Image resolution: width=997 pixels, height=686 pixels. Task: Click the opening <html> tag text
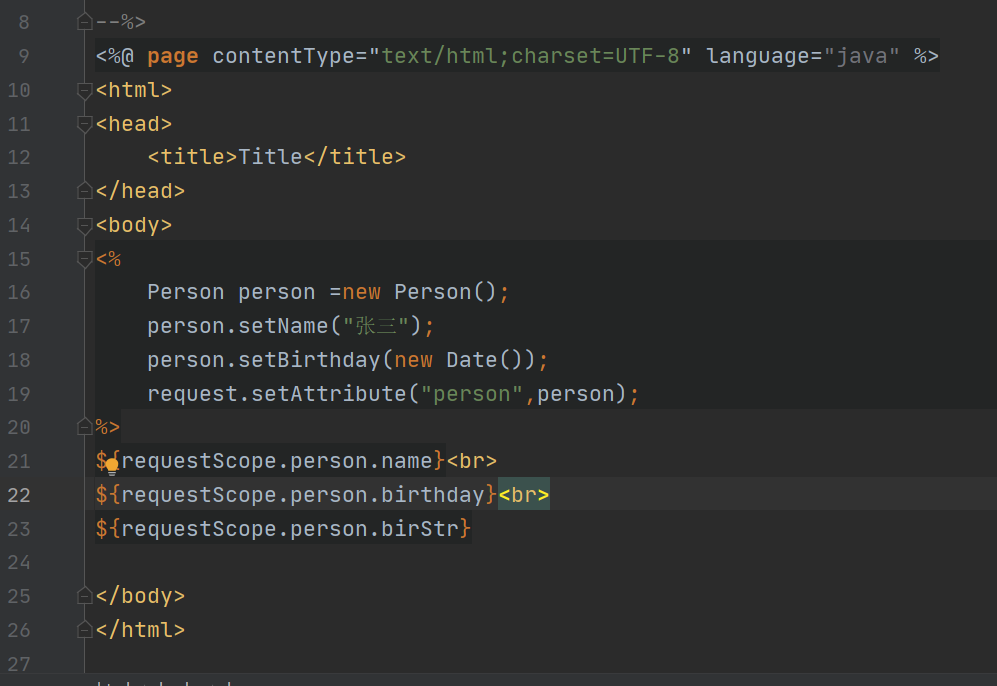coord(134,90)
